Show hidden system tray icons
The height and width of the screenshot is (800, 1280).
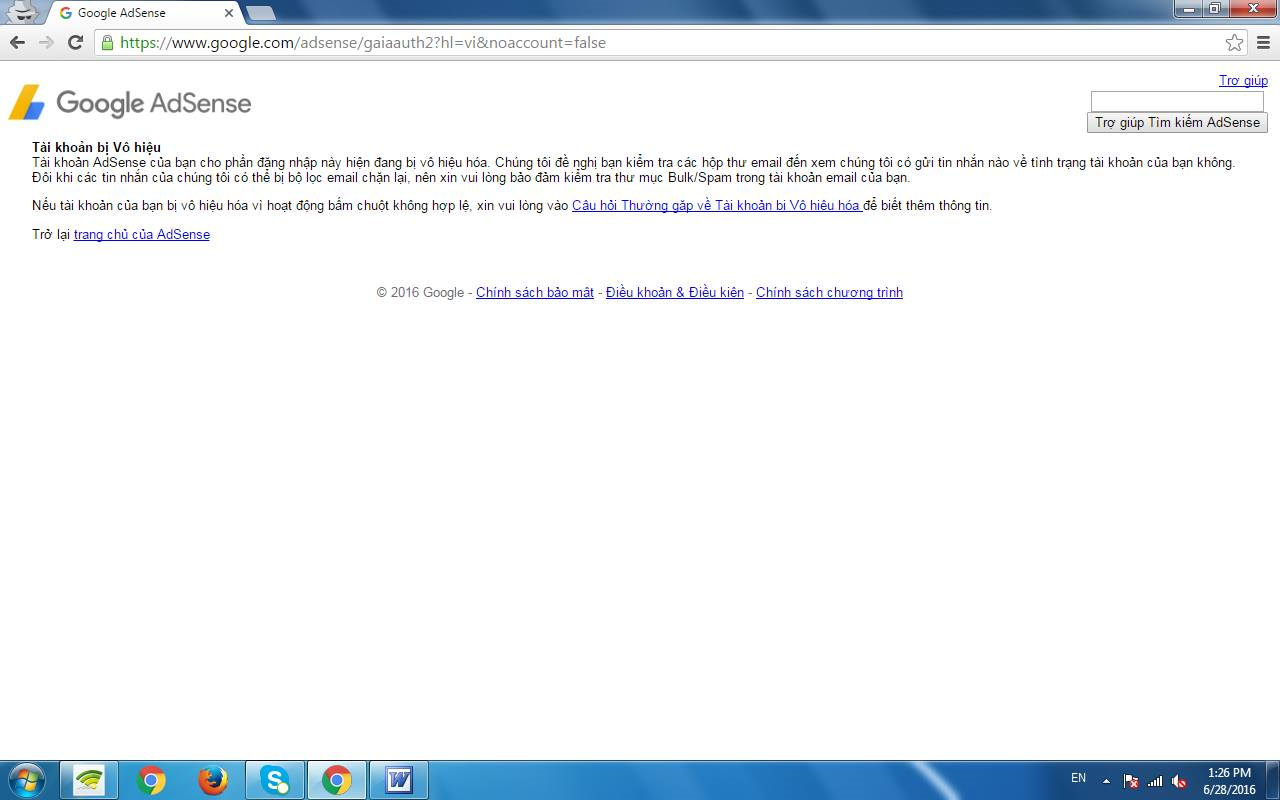click(x=1106, y=781)
